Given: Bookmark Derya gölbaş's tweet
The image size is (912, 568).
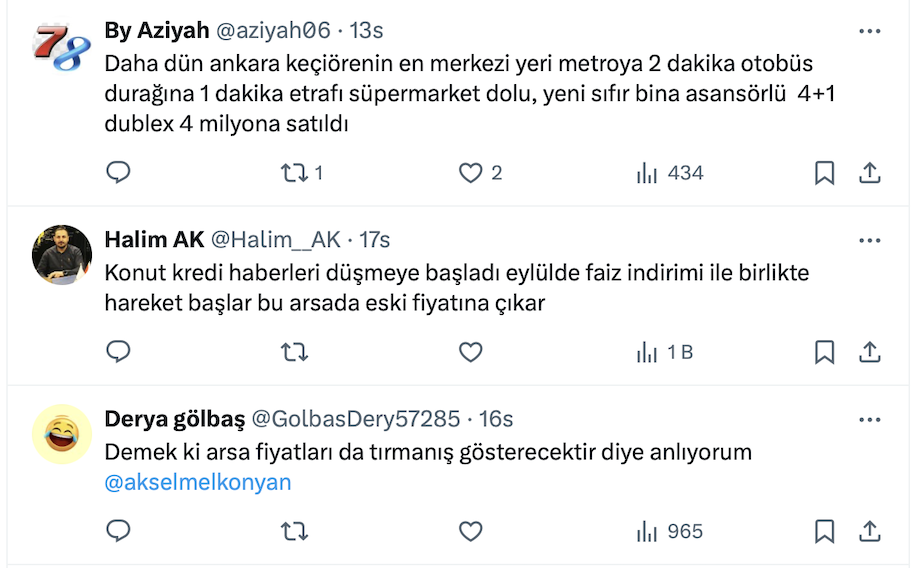Looking at the screenshot, I should [824, 531].
